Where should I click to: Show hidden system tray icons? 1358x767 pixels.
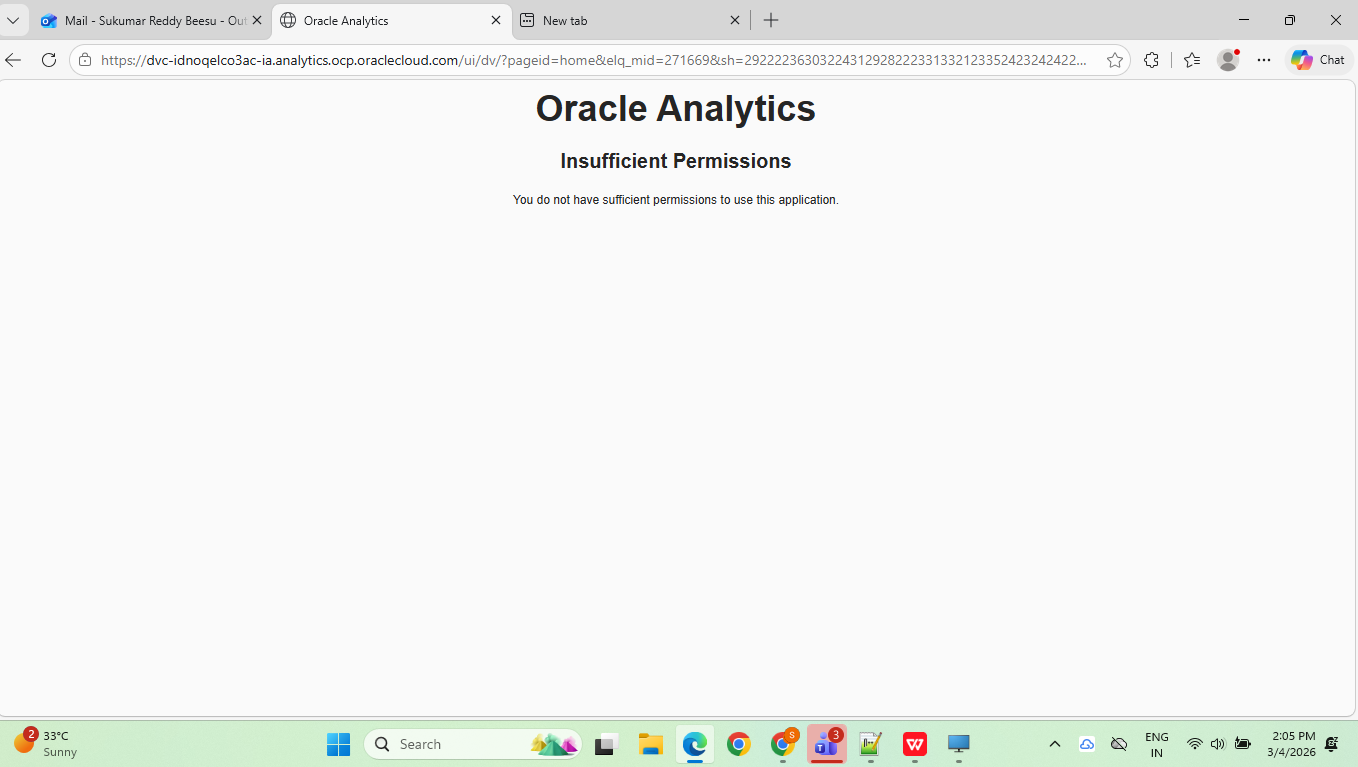point(1054,744)
